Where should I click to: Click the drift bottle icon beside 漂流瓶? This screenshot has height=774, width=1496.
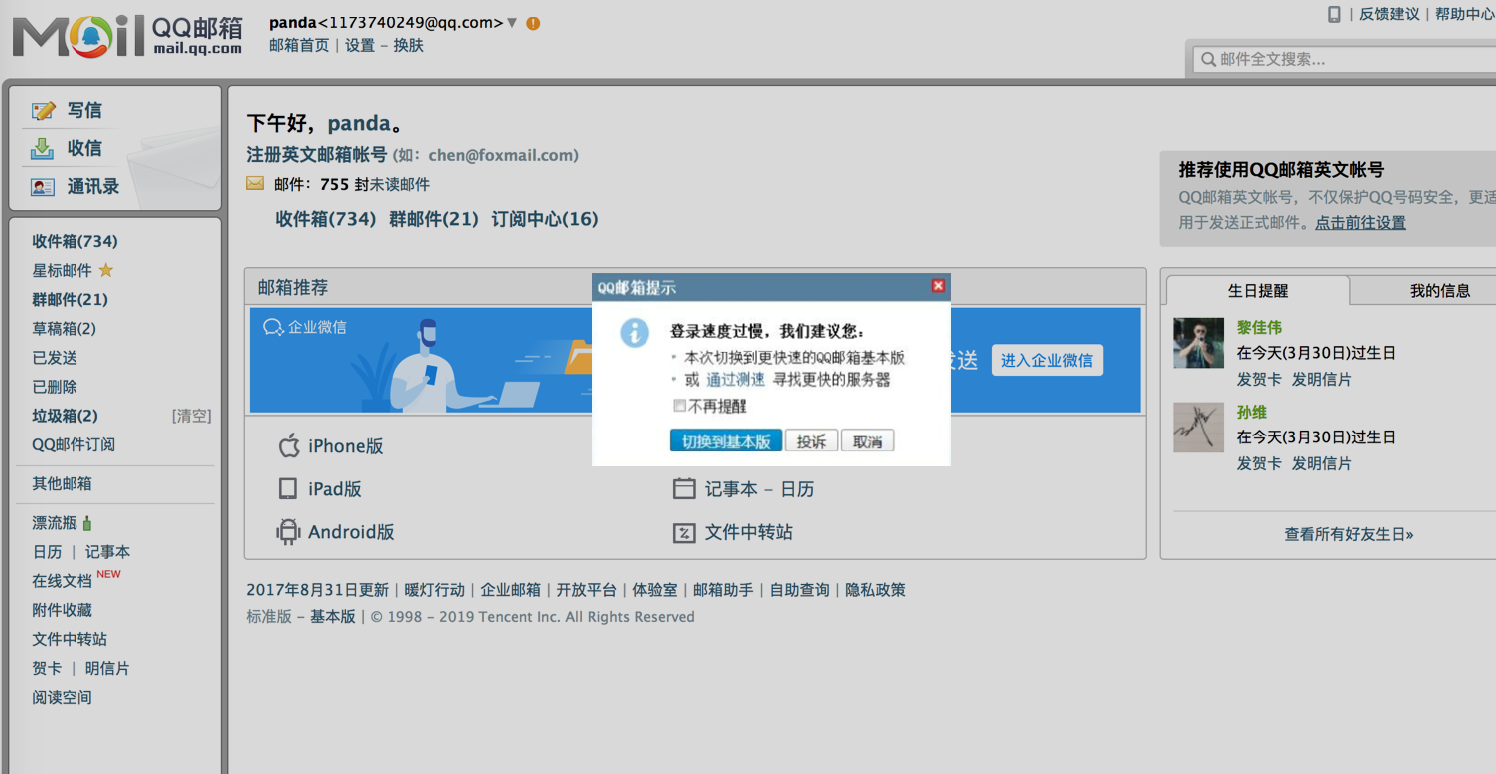(x=87, y=522)
